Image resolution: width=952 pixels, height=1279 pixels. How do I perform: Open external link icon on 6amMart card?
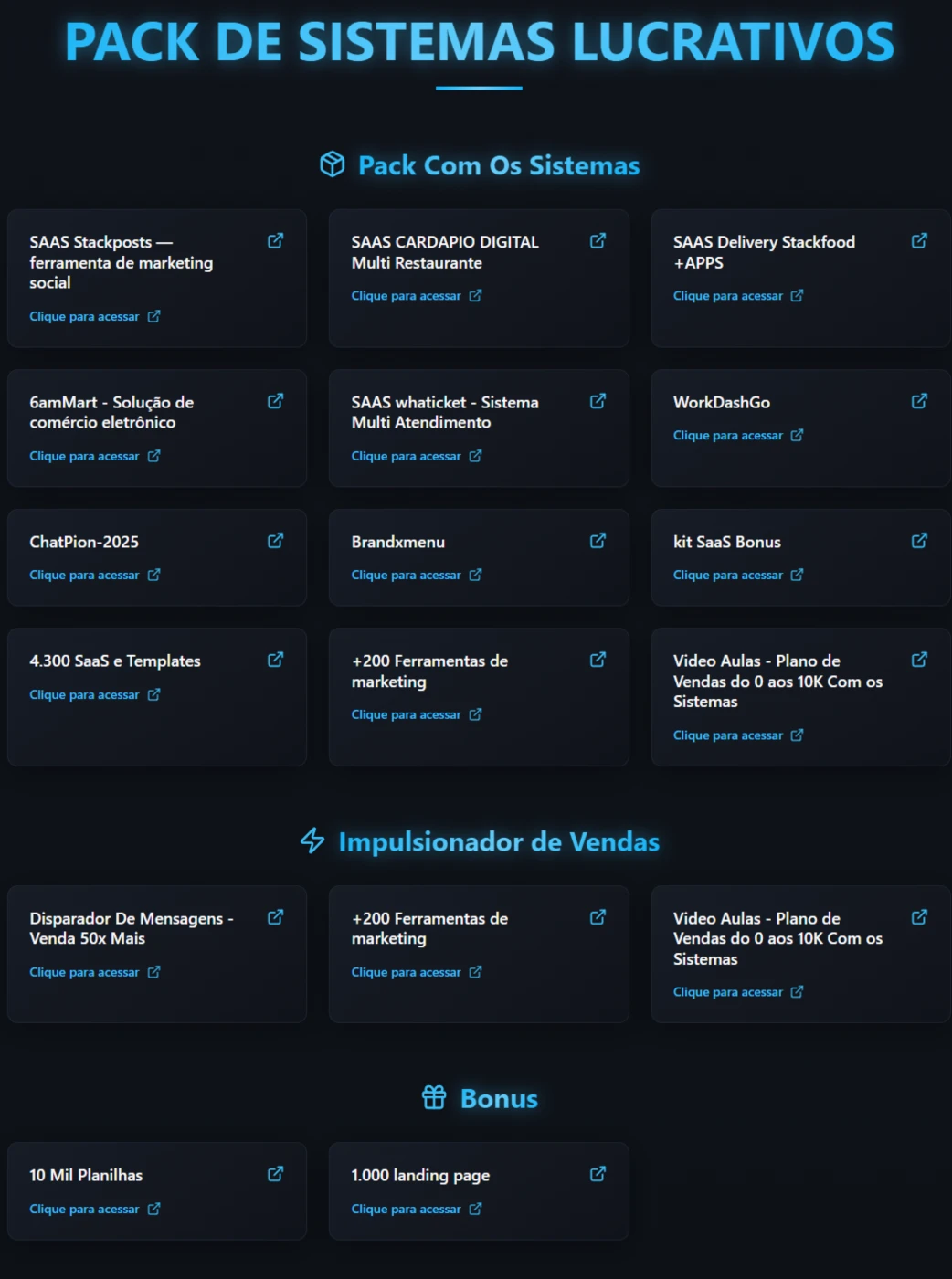(275, 401)
